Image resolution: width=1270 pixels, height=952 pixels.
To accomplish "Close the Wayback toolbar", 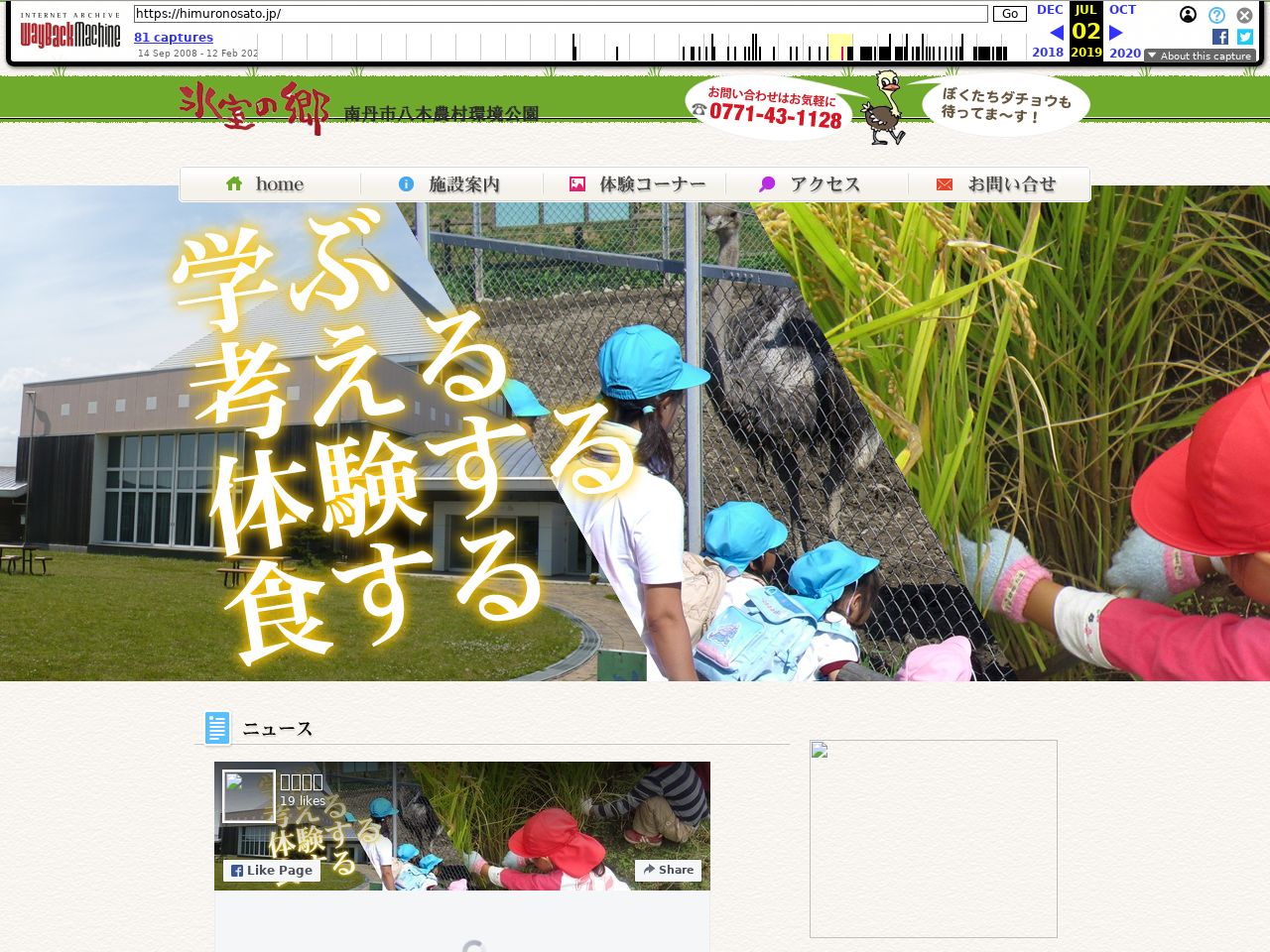I will pos(1244,15).
